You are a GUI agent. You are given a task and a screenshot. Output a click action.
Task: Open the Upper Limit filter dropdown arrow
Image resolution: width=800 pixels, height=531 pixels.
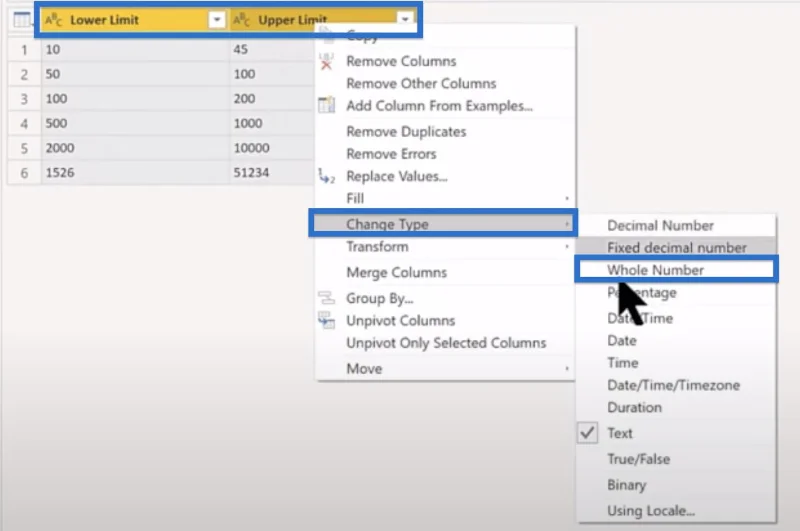pos(405,19)
